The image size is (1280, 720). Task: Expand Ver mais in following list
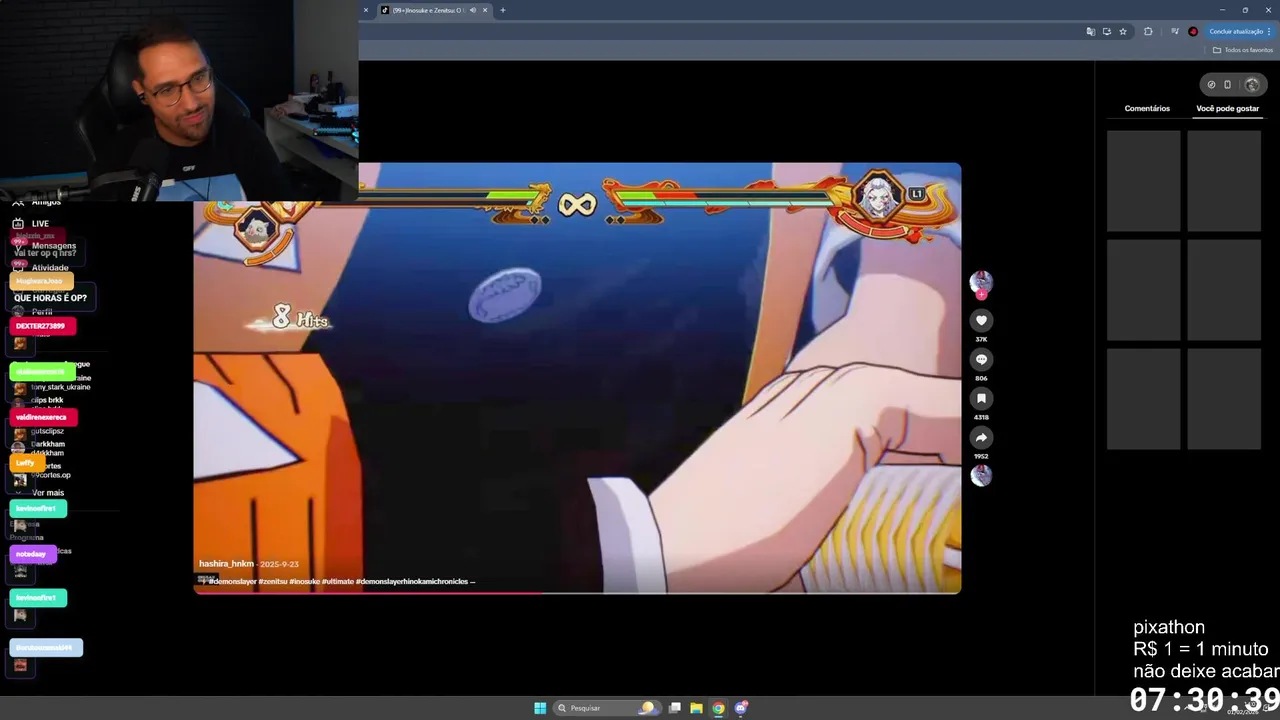(x=40, y=493)
